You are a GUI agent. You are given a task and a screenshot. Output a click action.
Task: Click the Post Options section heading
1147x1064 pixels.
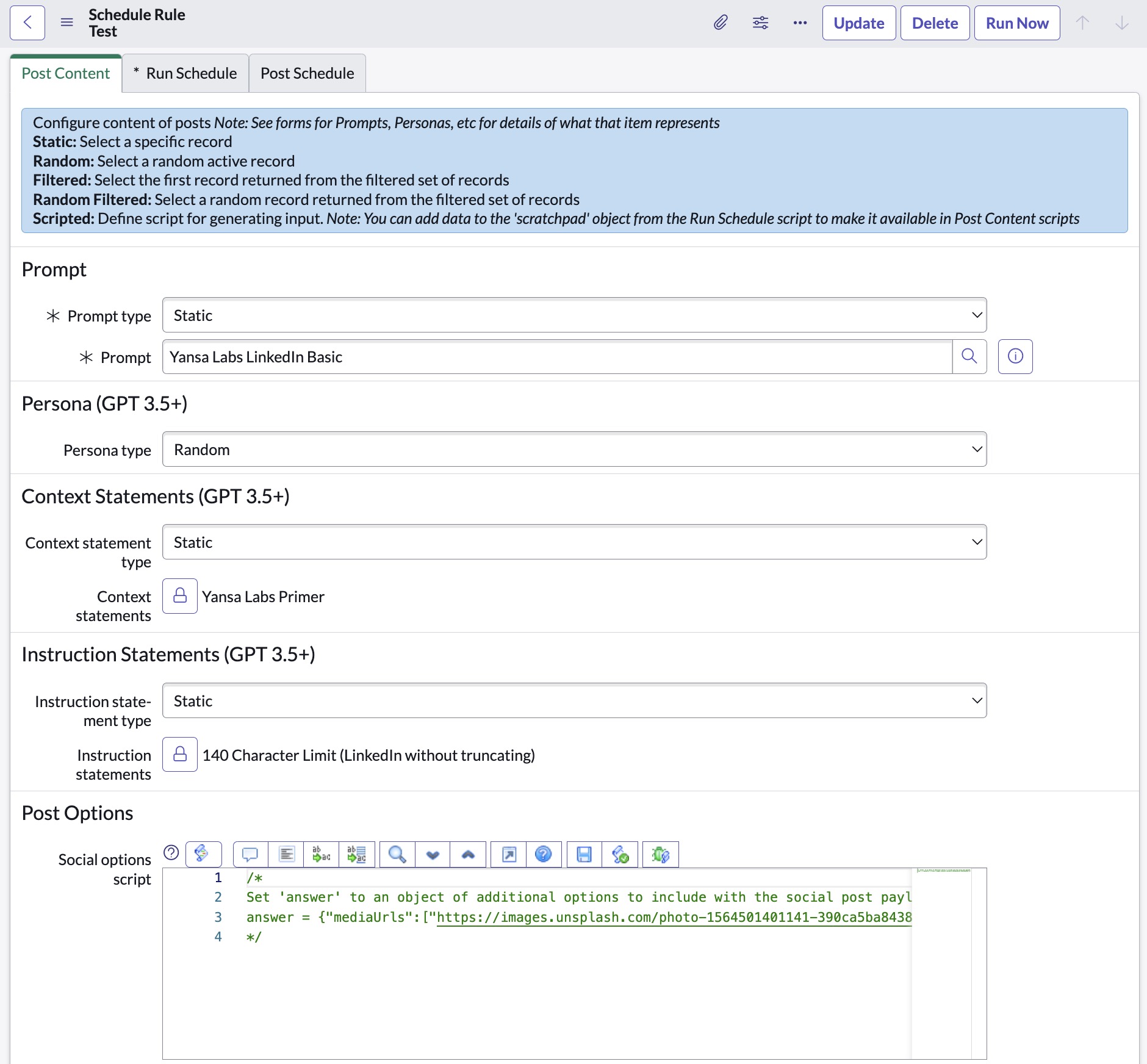pos(77,813)
